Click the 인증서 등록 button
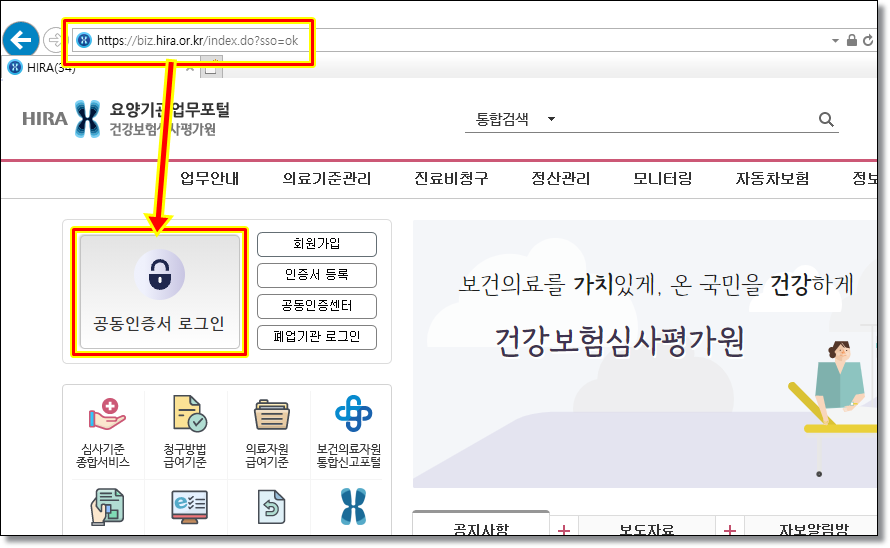The height and width of the screenshot is (548, 890). (317, 275)
